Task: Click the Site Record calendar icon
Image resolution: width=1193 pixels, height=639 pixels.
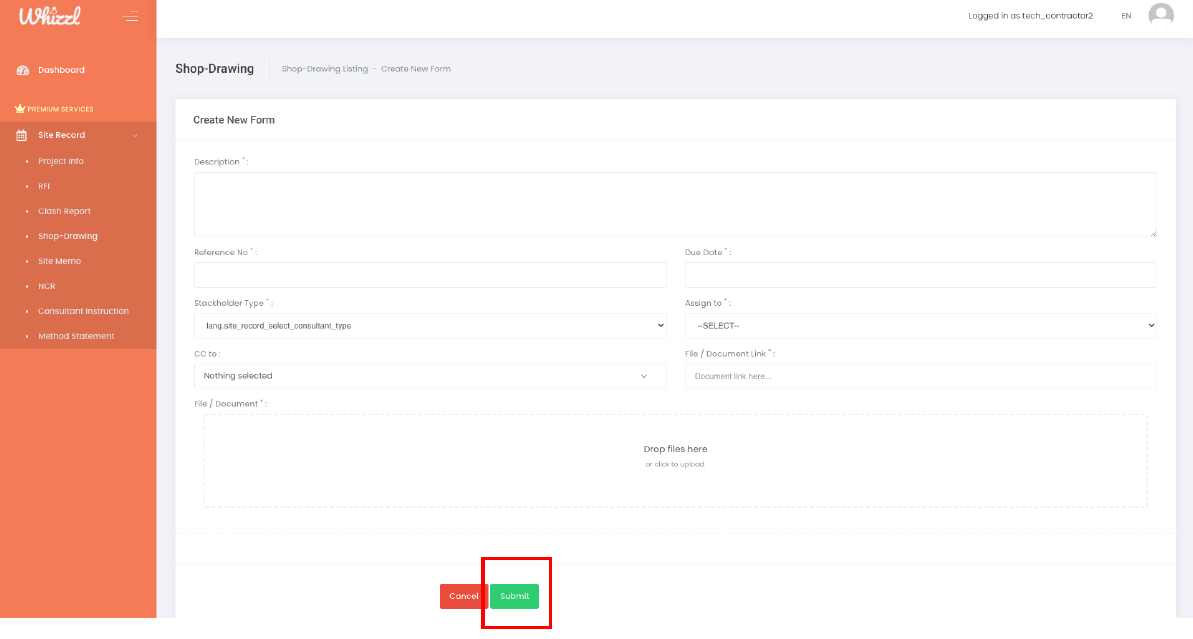Action: click(22, 135)
